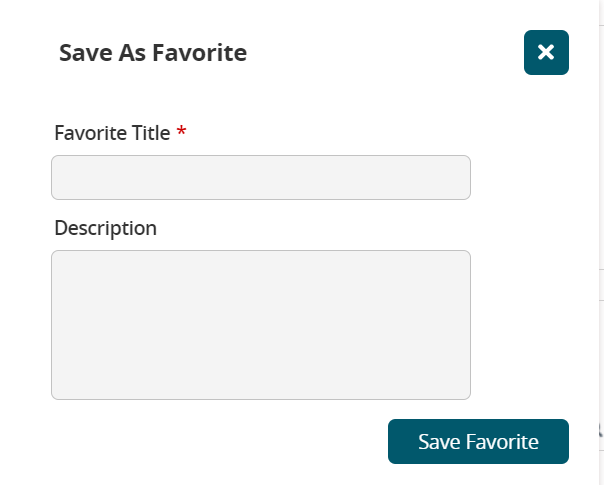Image resolution: width=604 pixels, height=485 pixels.
Task: Click the red required asterisk
Action: (181, 132)
